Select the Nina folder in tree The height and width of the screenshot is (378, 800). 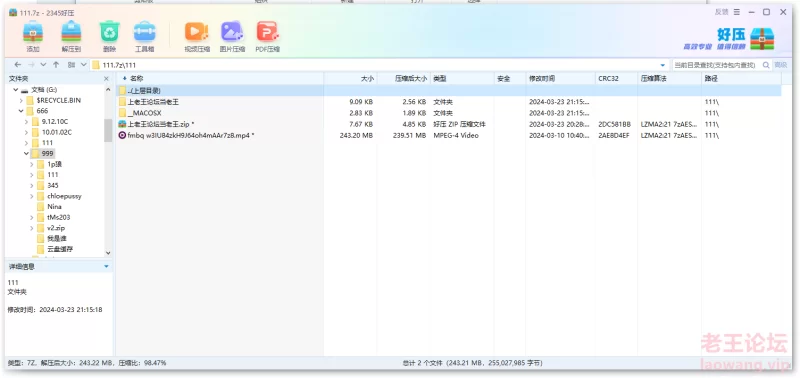54,207
